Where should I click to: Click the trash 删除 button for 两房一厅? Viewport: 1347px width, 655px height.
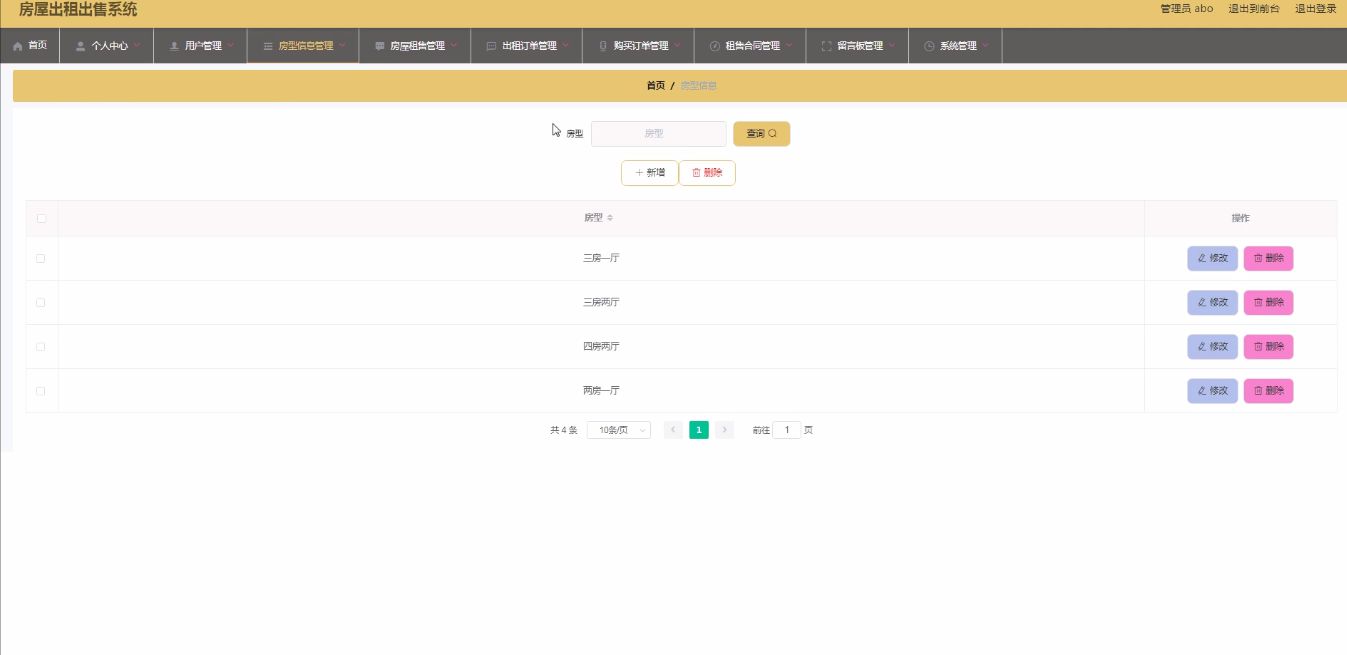1268,390
